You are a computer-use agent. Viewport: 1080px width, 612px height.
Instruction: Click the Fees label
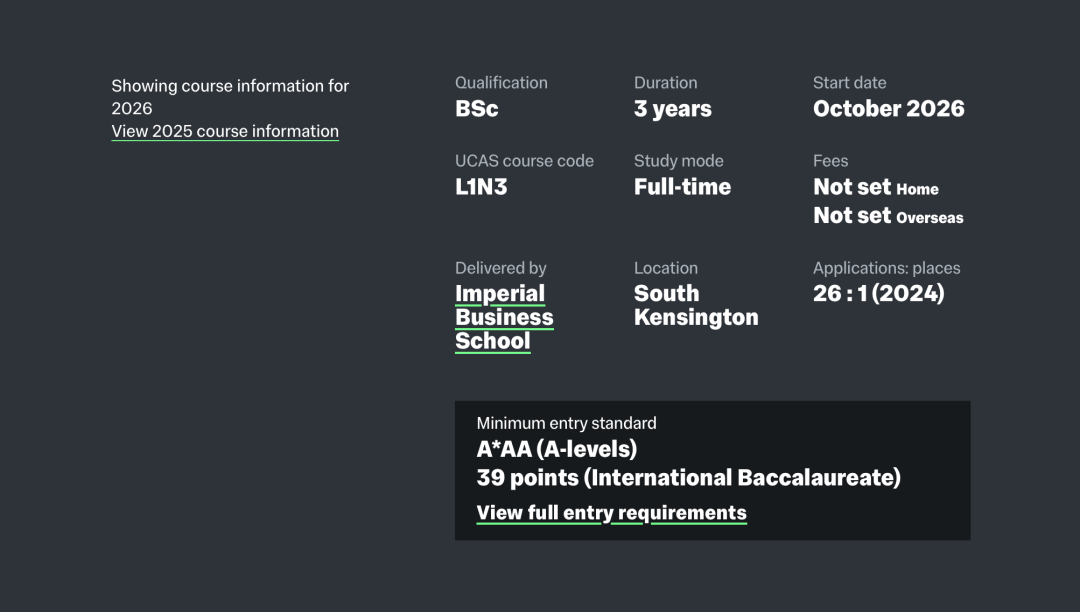click(831, 161)
